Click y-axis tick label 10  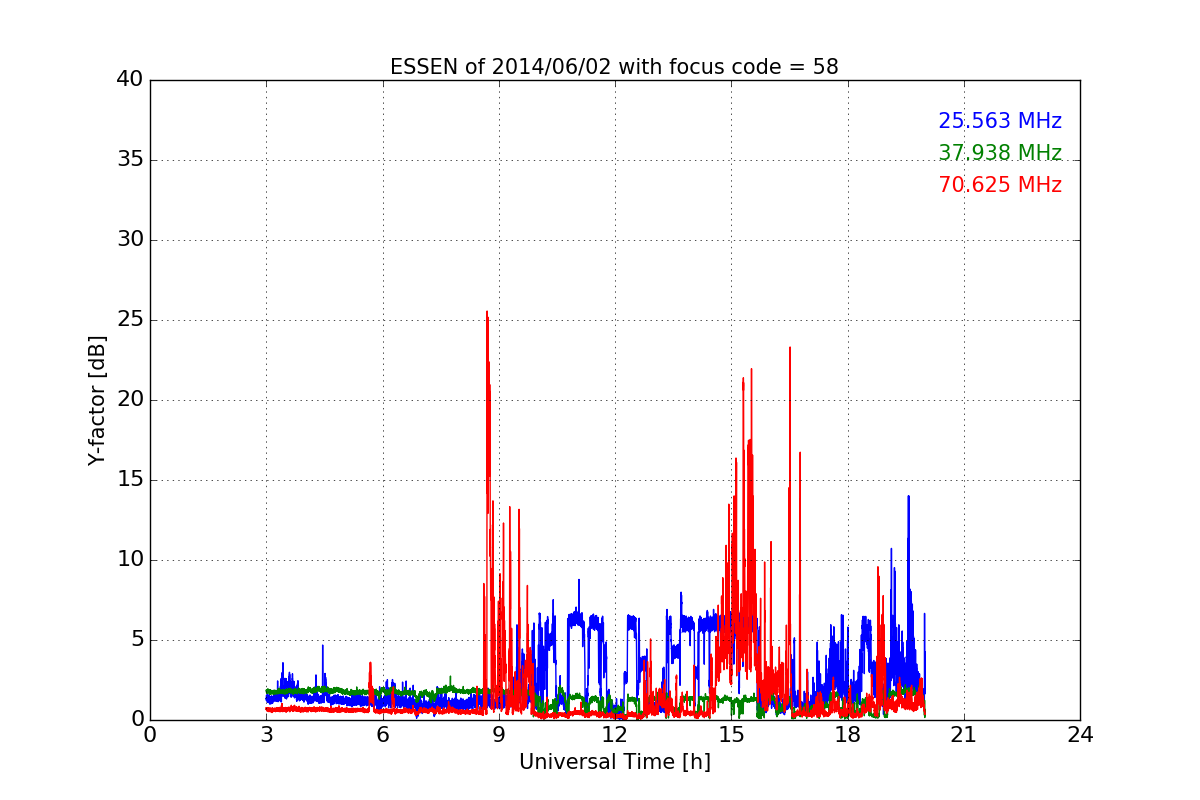[130, 559]
